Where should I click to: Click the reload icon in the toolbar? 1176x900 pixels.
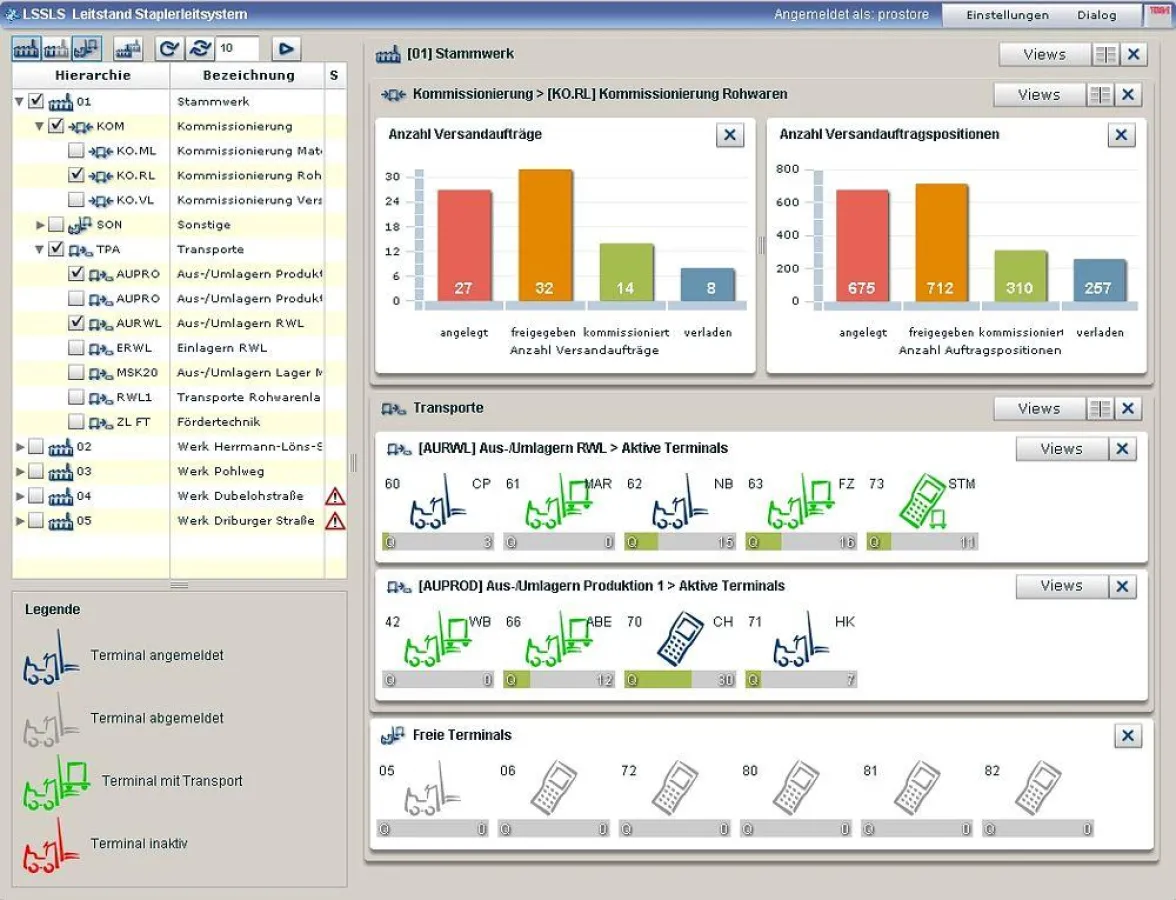click(168, 48)
